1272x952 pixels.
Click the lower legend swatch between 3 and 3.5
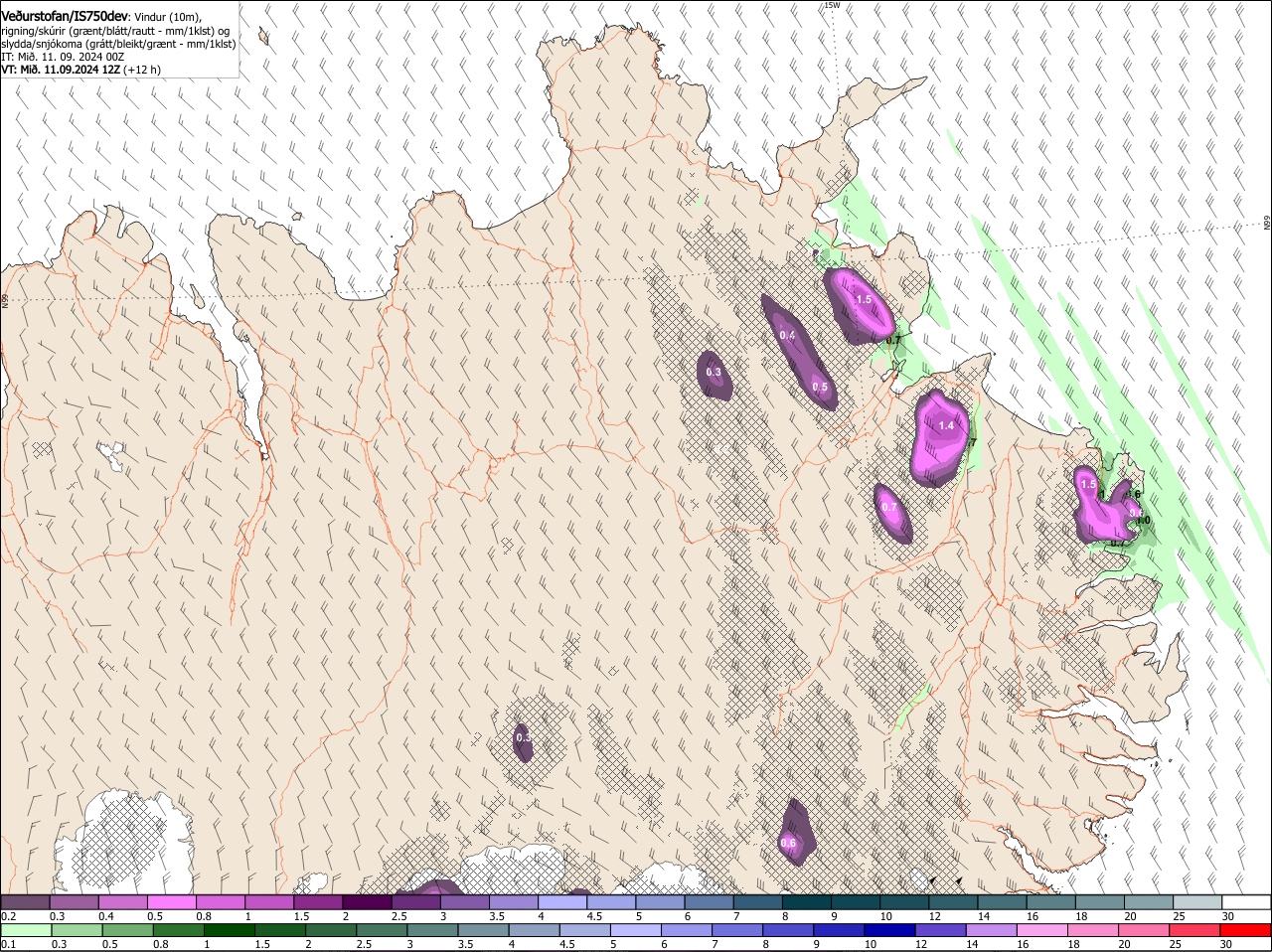pyautogui.click(x=432, y=930)
